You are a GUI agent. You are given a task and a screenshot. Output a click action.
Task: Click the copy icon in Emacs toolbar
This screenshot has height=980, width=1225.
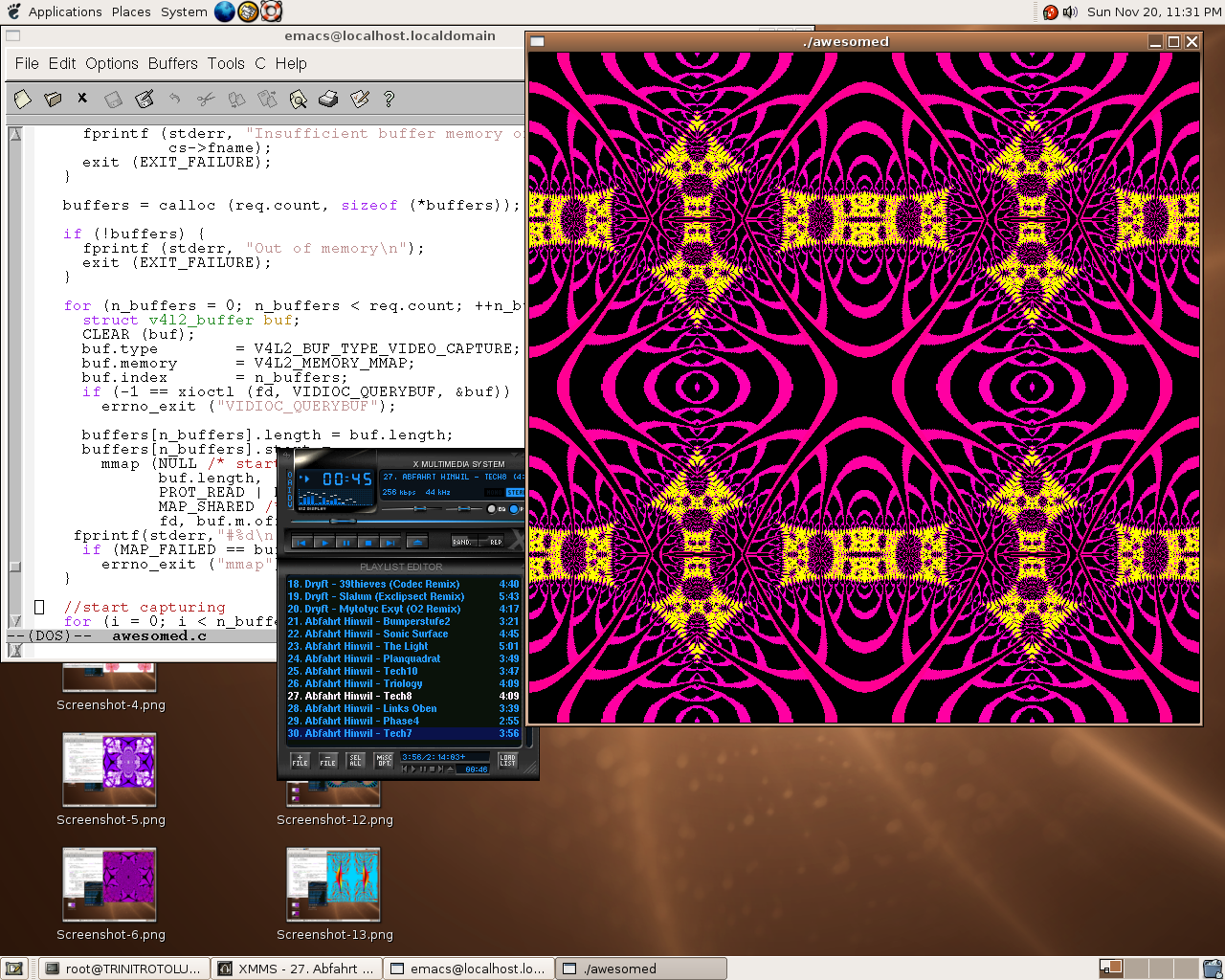pyautogui.click(x=236, y=99)
